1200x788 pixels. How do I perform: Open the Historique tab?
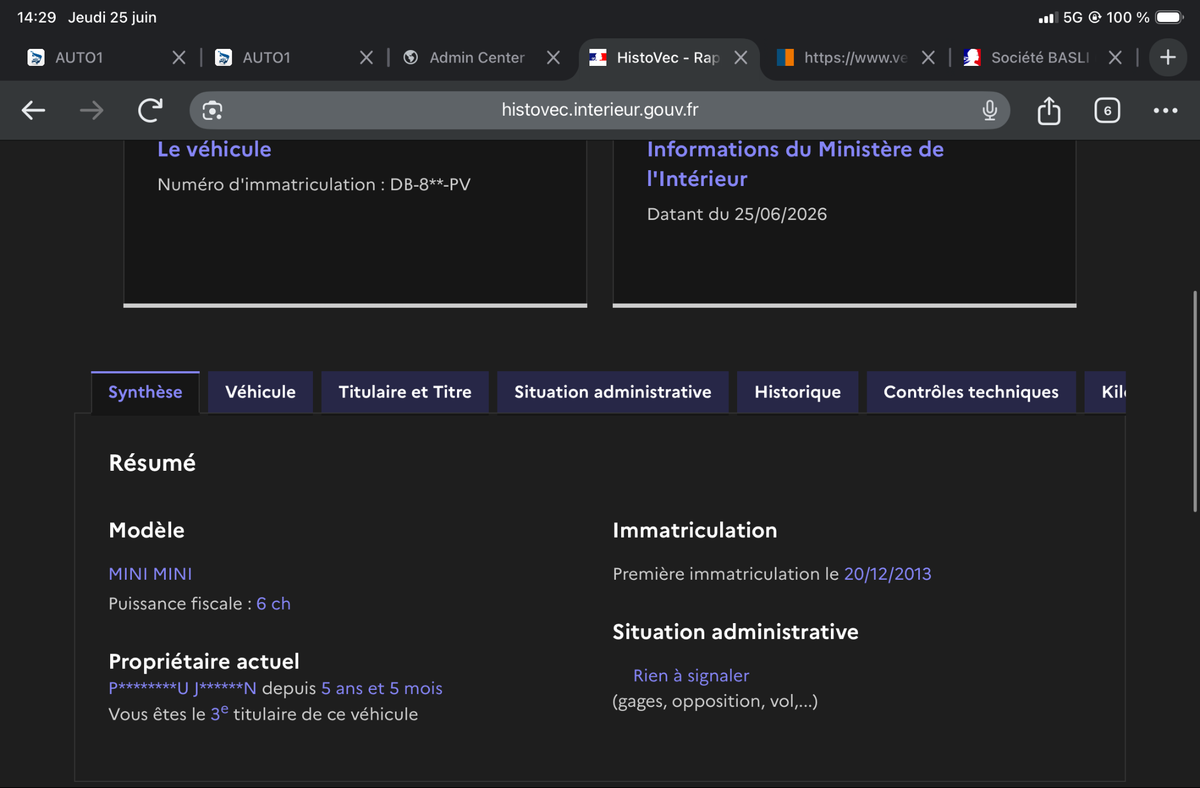797,392
